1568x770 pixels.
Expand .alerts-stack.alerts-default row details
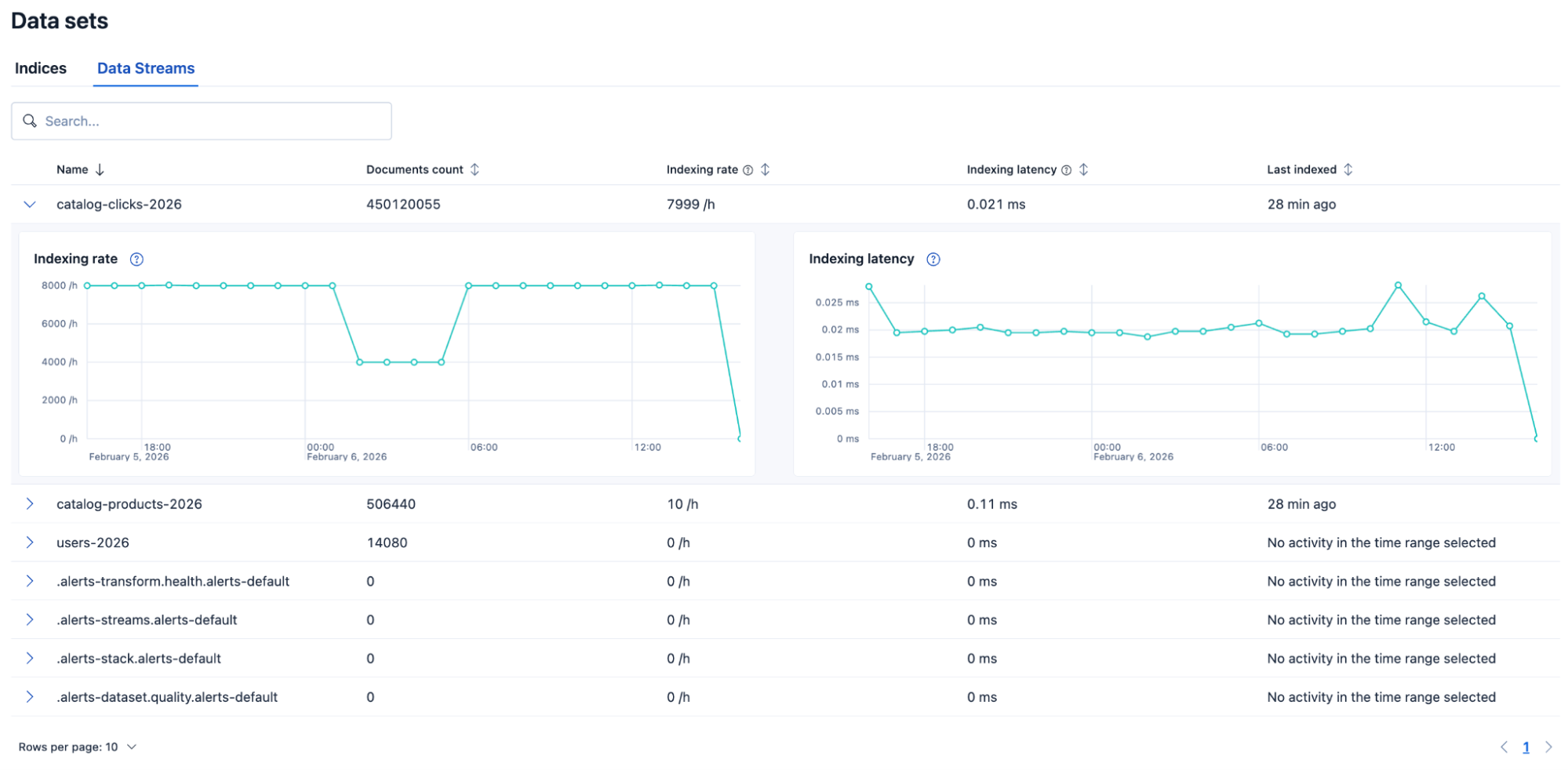(30, 659)
